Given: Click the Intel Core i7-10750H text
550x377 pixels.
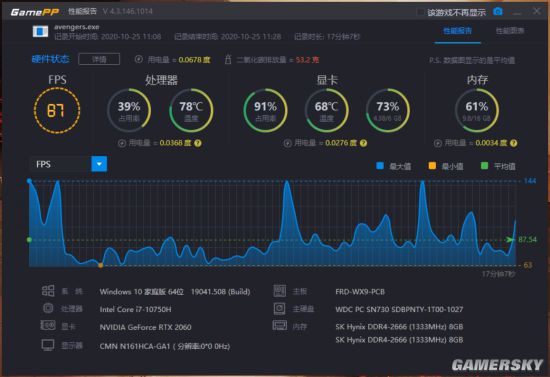Looking at the screenshot, I should click(135, 309).
